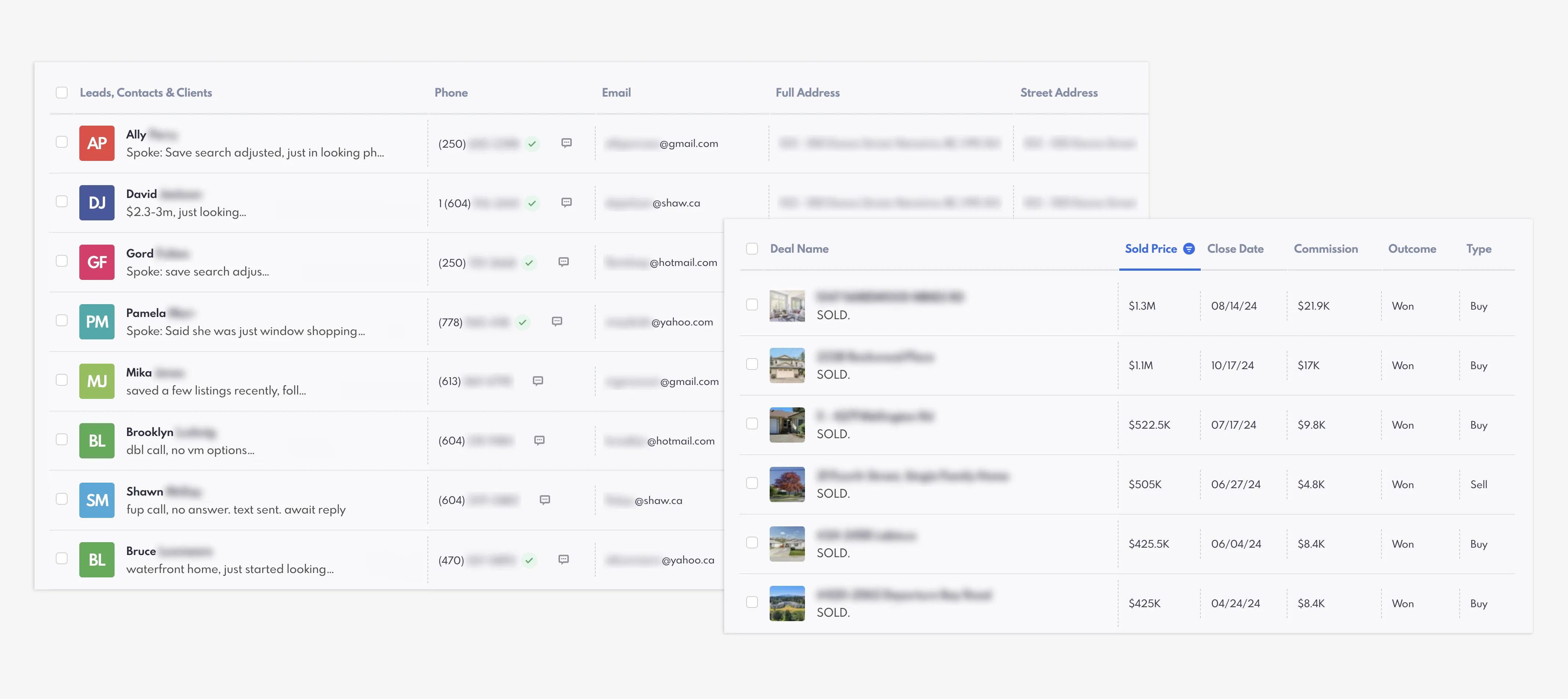Screen dimensions: 1568x699
Task: Check the box for Brooklyn's row
Action: coord(61,440)
